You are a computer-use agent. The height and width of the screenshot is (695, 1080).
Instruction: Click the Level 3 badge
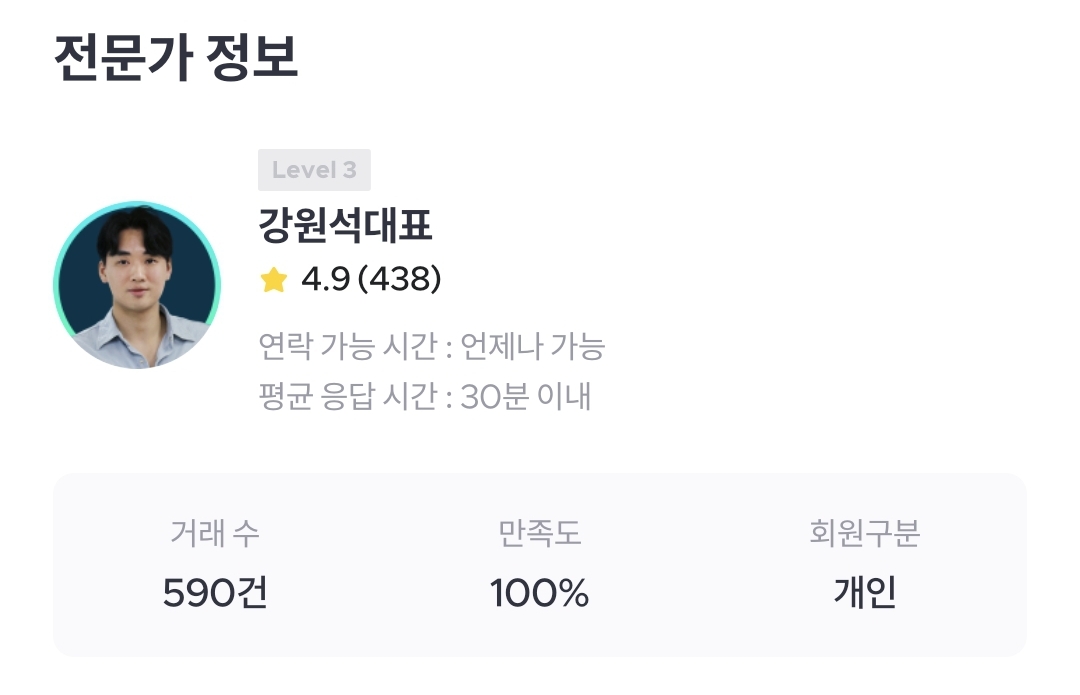314,170
